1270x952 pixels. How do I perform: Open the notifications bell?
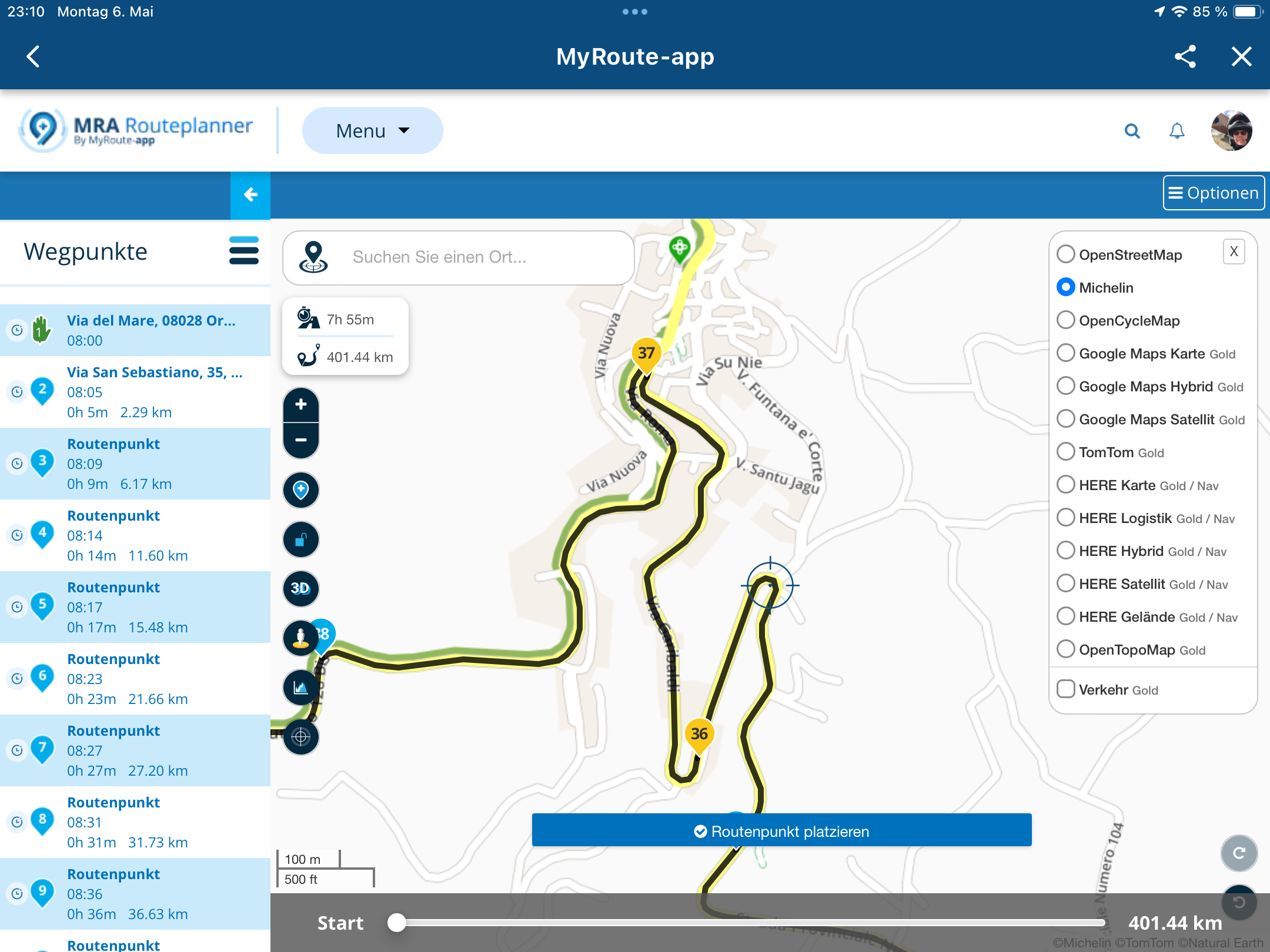point(1177,130)
